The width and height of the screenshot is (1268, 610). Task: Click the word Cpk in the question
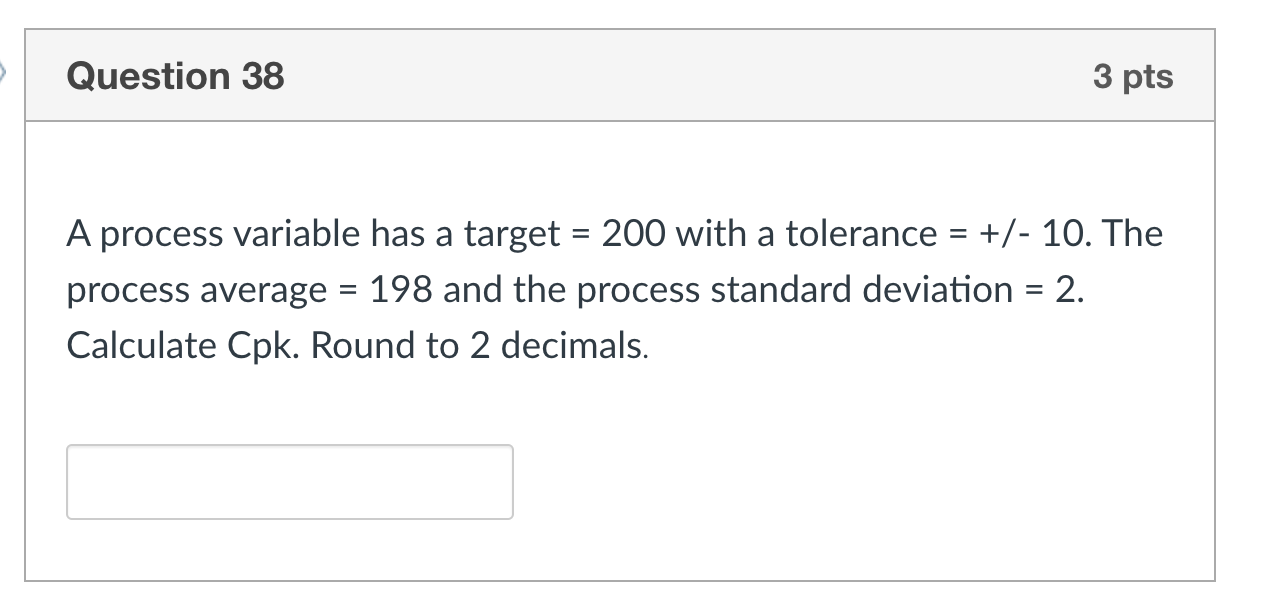[257, 345]
